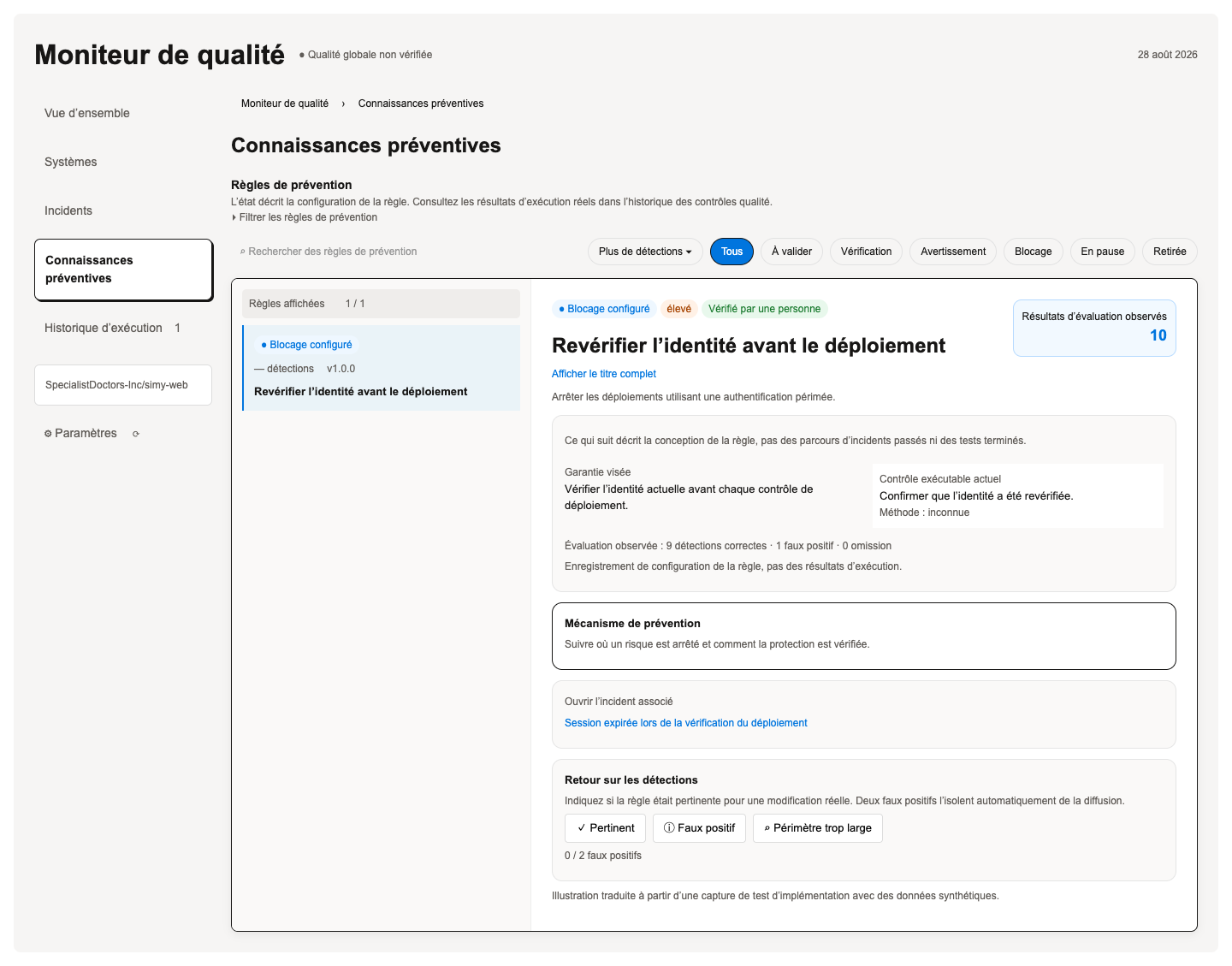Viewport: 1232px width, 966px height.
Task: Filter rules by Vérification
Action: click(866, 252)
